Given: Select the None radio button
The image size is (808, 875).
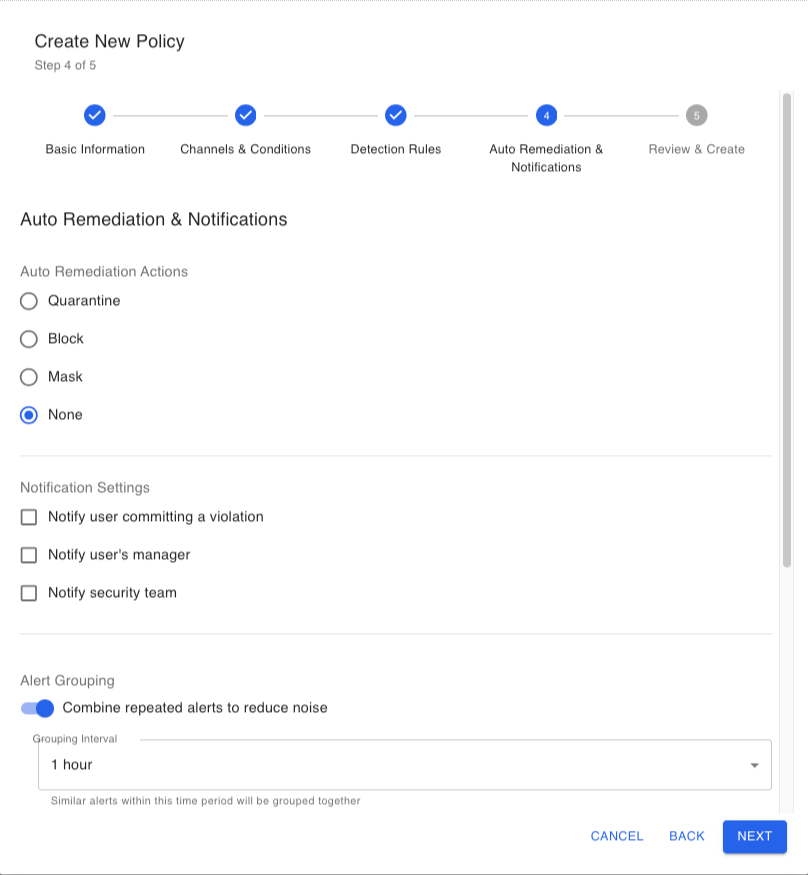Looking at the screenshot, I should pyautogui.click(x=29, y=415).
